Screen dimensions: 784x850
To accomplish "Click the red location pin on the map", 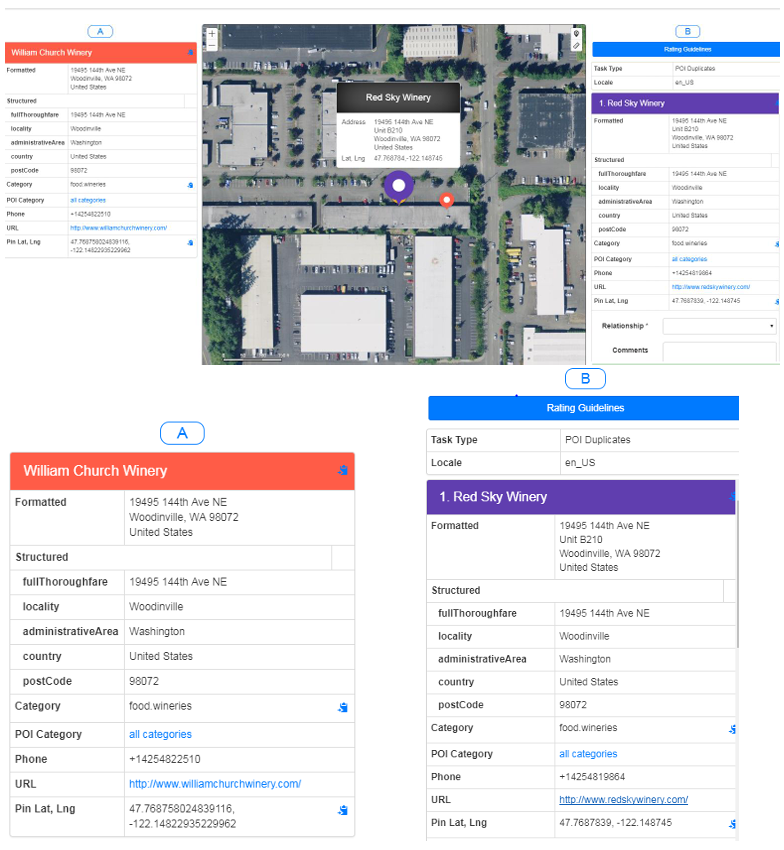I will [x=446, y=201].
